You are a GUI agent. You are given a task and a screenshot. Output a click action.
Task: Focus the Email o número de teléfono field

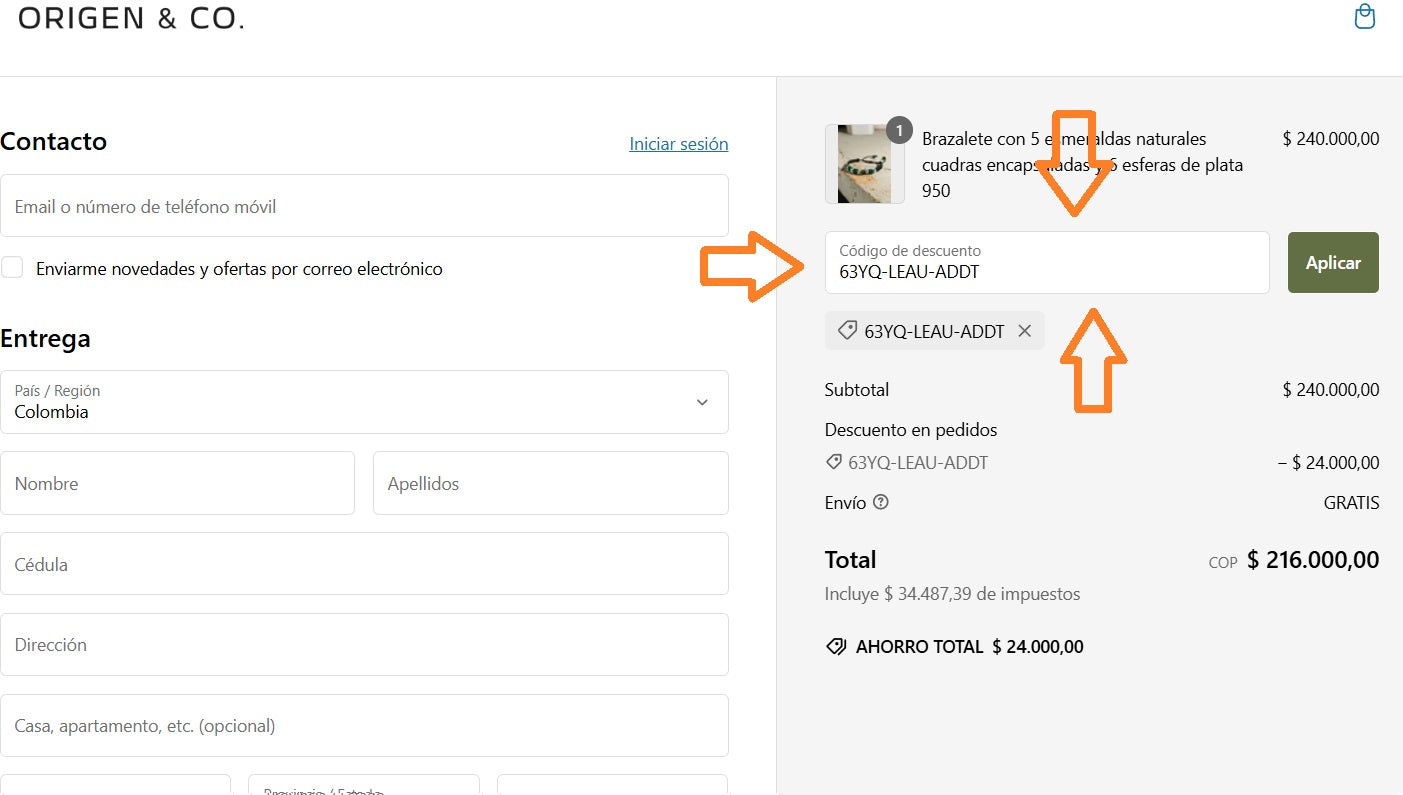coord(364,206)
